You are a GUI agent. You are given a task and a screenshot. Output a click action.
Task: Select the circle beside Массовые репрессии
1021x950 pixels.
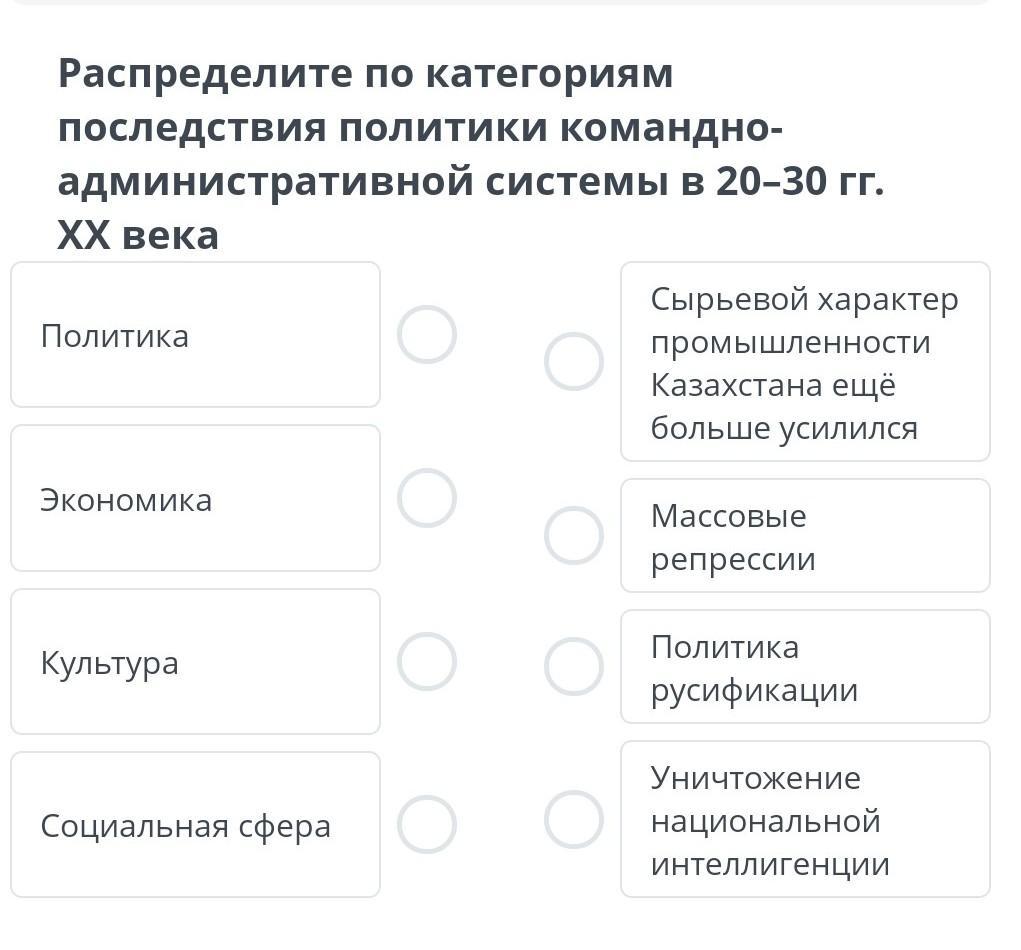574,535
